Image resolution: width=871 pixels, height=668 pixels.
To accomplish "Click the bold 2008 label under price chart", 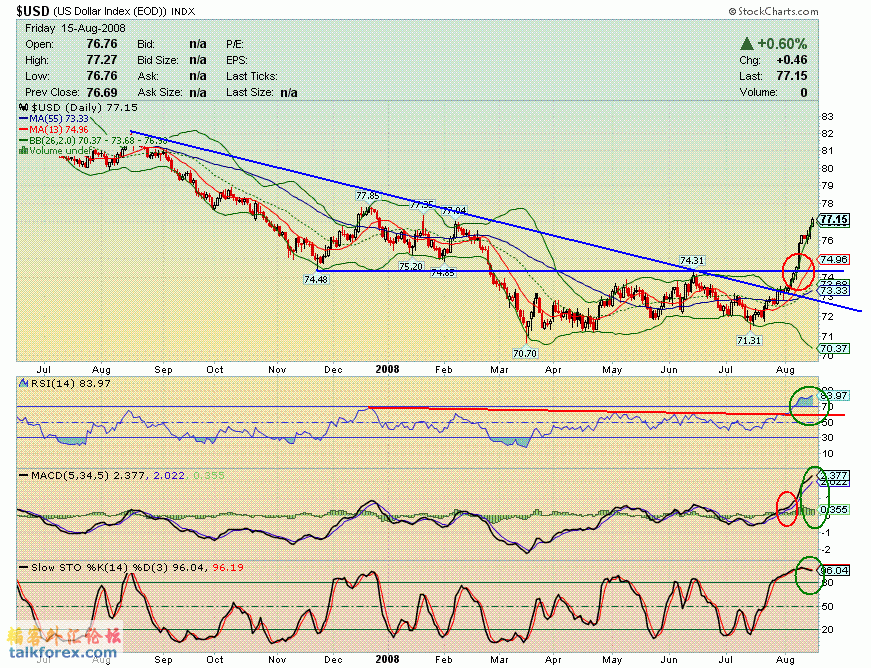I will pyautogui.click(x=387, y=369).
